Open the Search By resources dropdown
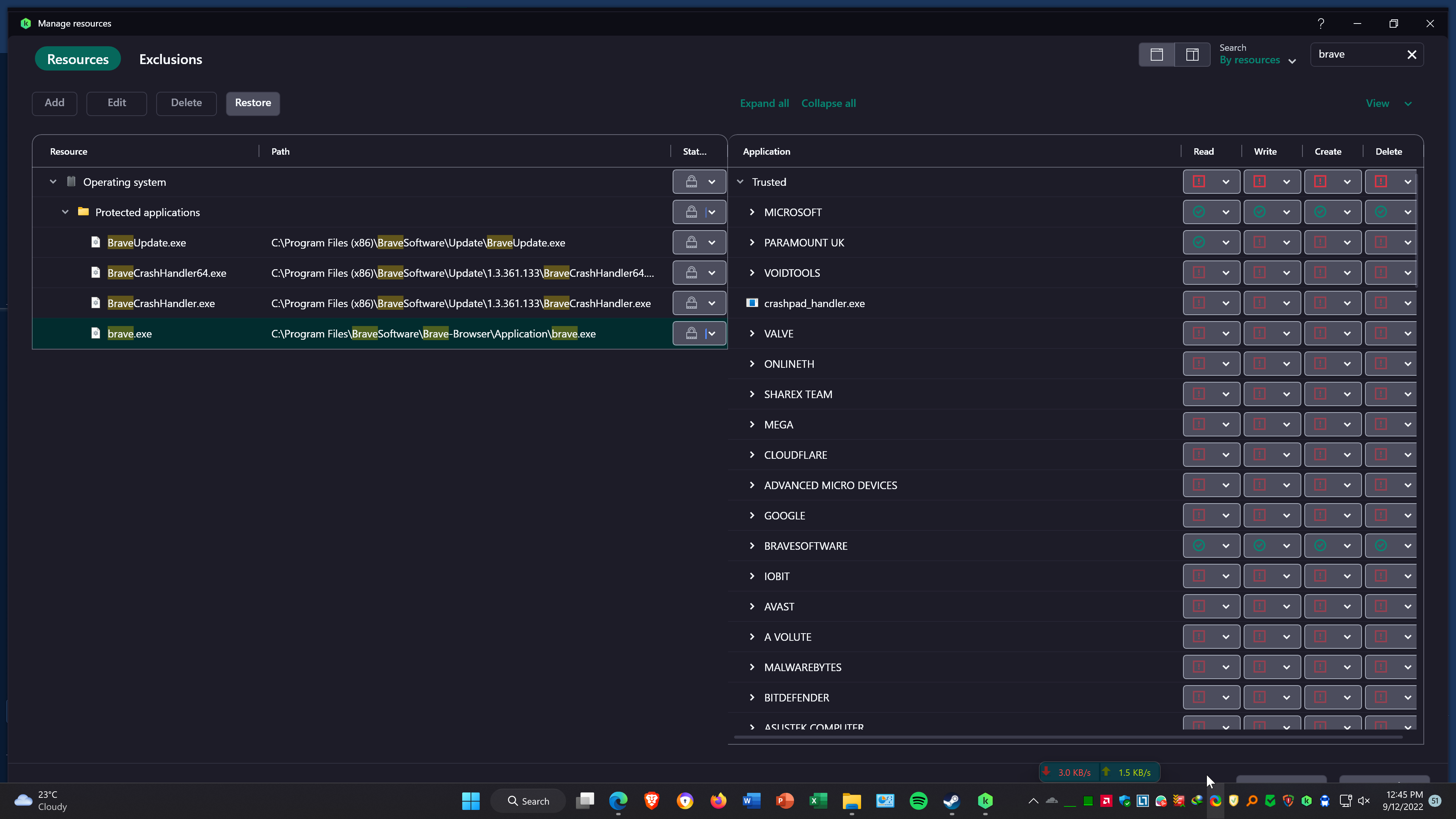 [x=1257, y=60]
